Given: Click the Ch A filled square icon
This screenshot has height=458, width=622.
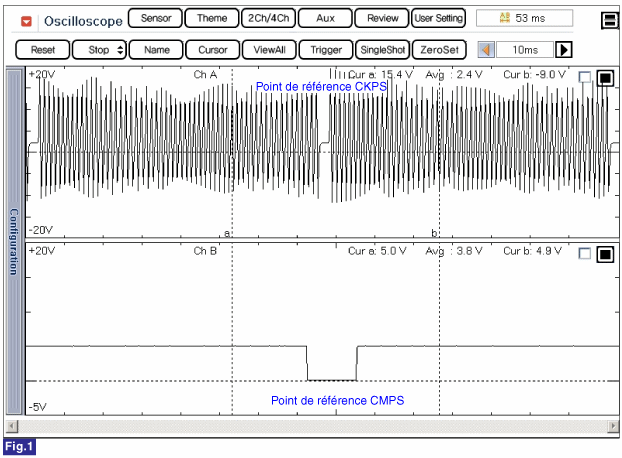Looking at the screenshot, I should pyautogui.click(x=604, y=79).
